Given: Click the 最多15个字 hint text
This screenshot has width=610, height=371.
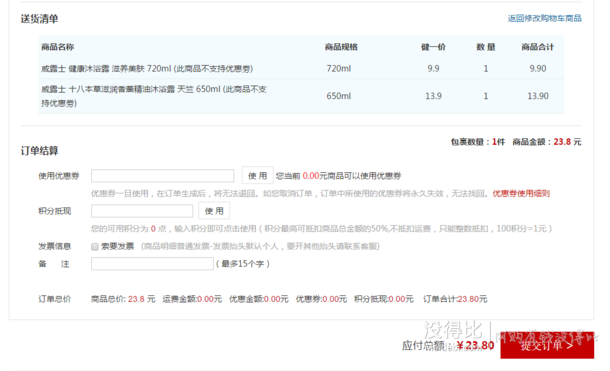Looking at the screenshot, I should [243, 264].
